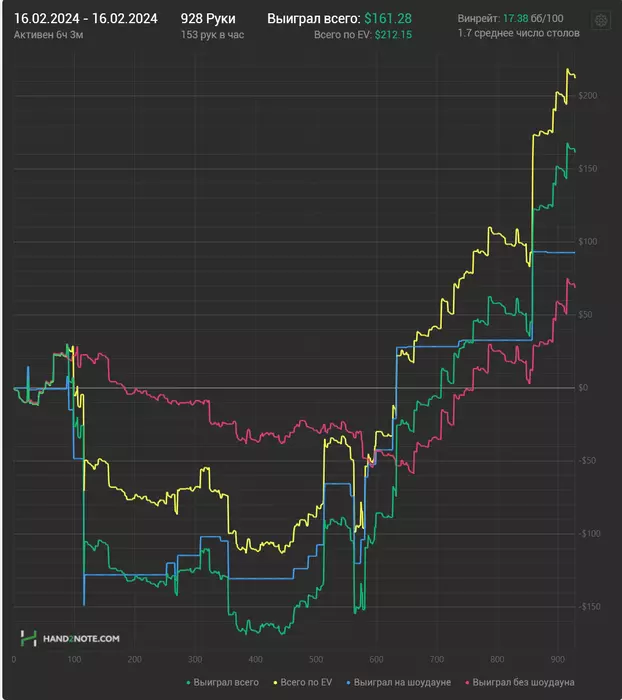This screenshot has width=622, height=700.
Task: Click the Hand2Note logo icon
Action: (x=29, y=638)
